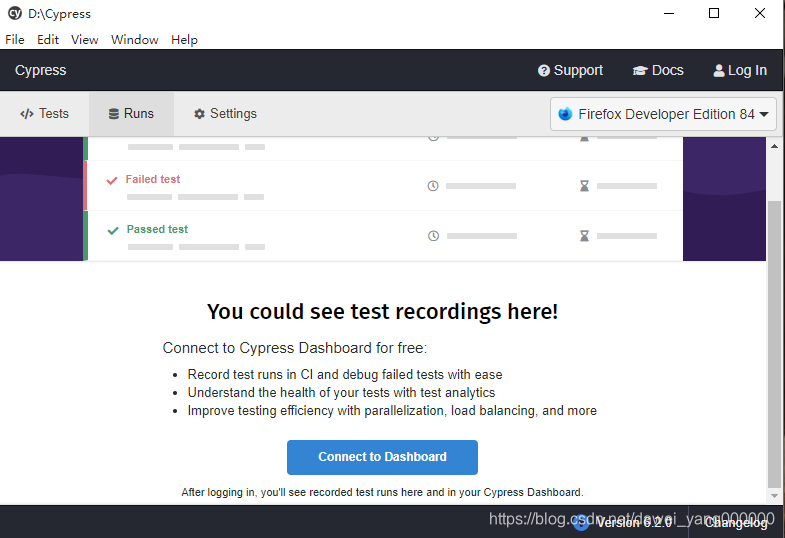Open the Edit menu

pyautogui.click(x=48, y=40)
